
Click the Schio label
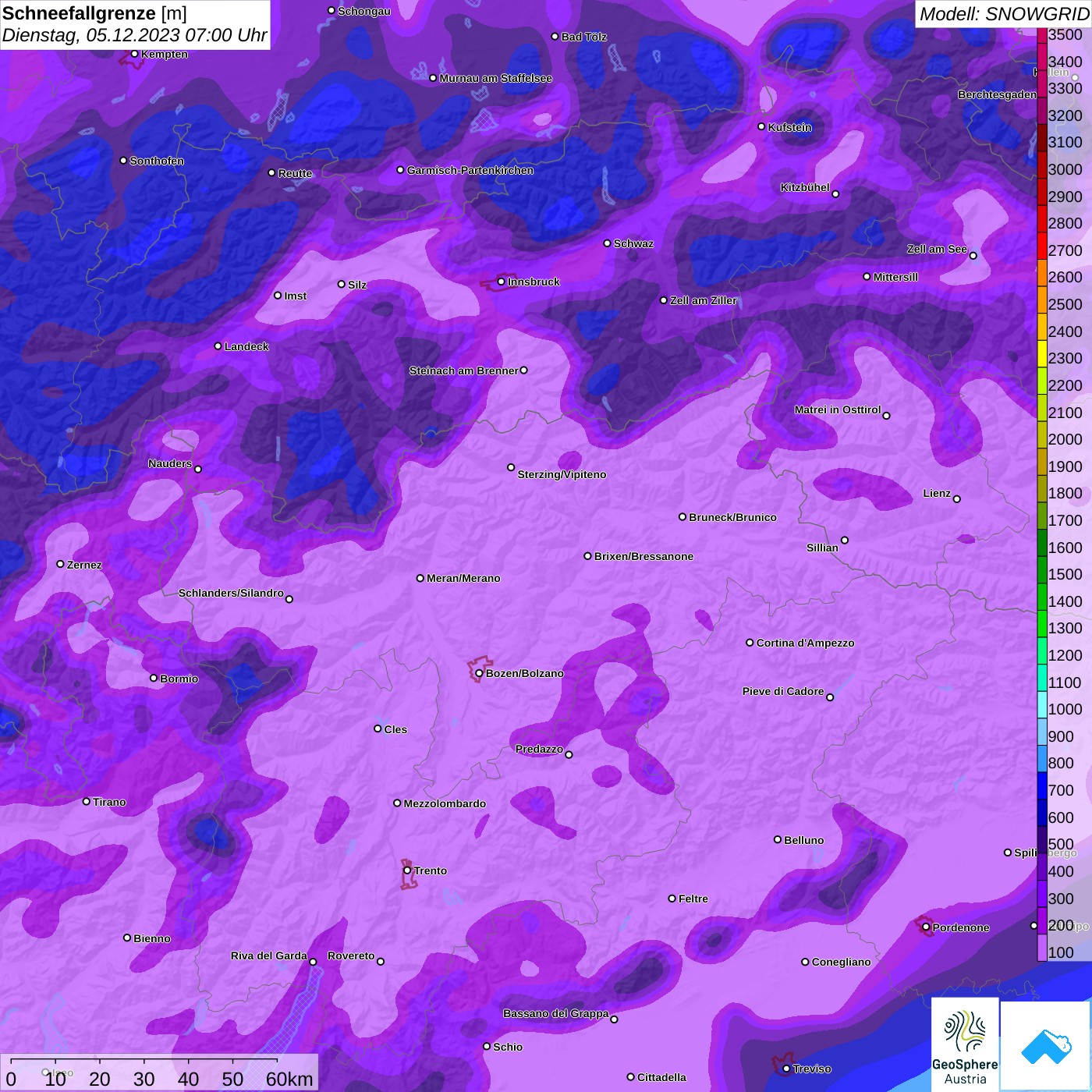pos(508,1047)
